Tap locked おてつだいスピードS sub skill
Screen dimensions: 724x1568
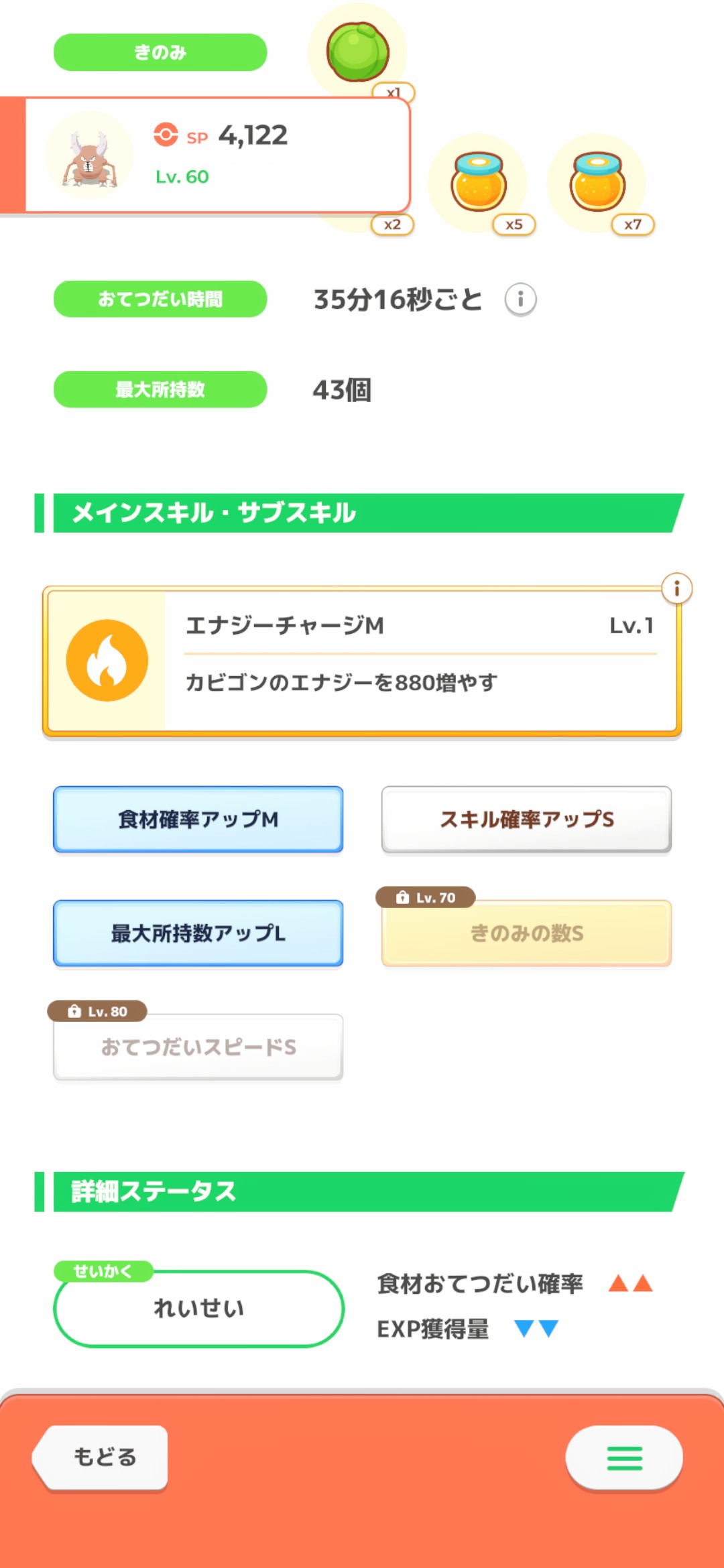click(x=198, y=1047)
